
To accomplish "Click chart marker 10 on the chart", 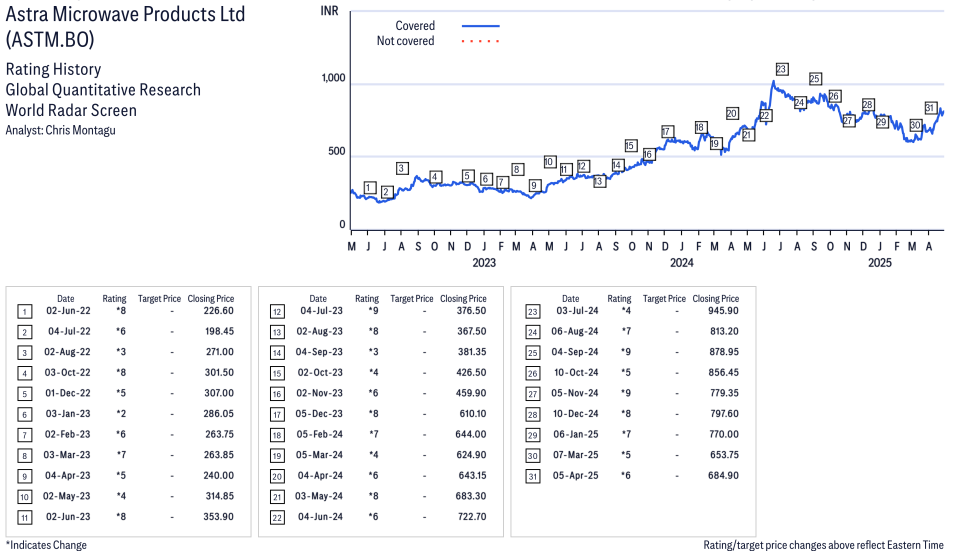I will click(x=549, y=161).
